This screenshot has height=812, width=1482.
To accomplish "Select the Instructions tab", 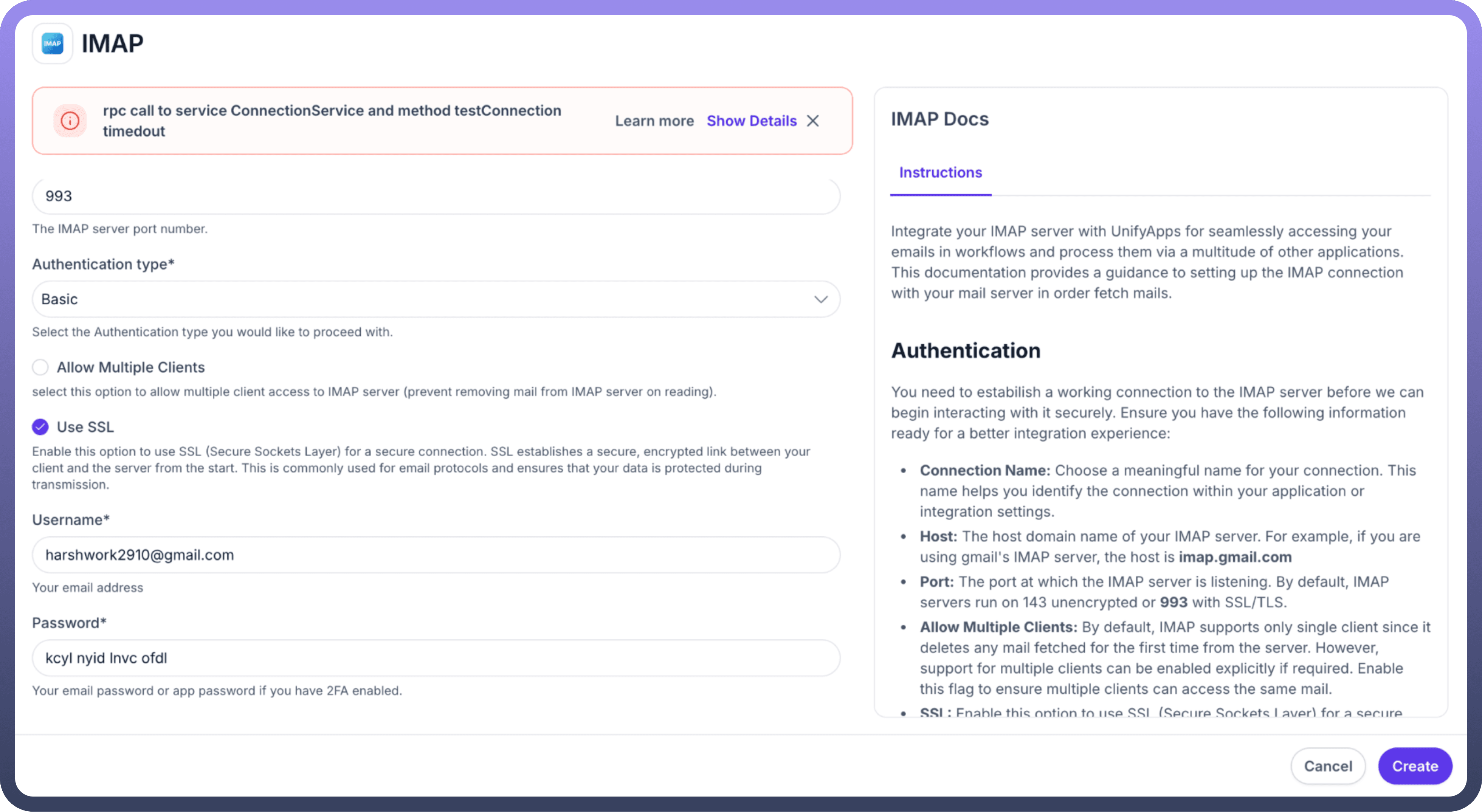I will click(940, 172).
